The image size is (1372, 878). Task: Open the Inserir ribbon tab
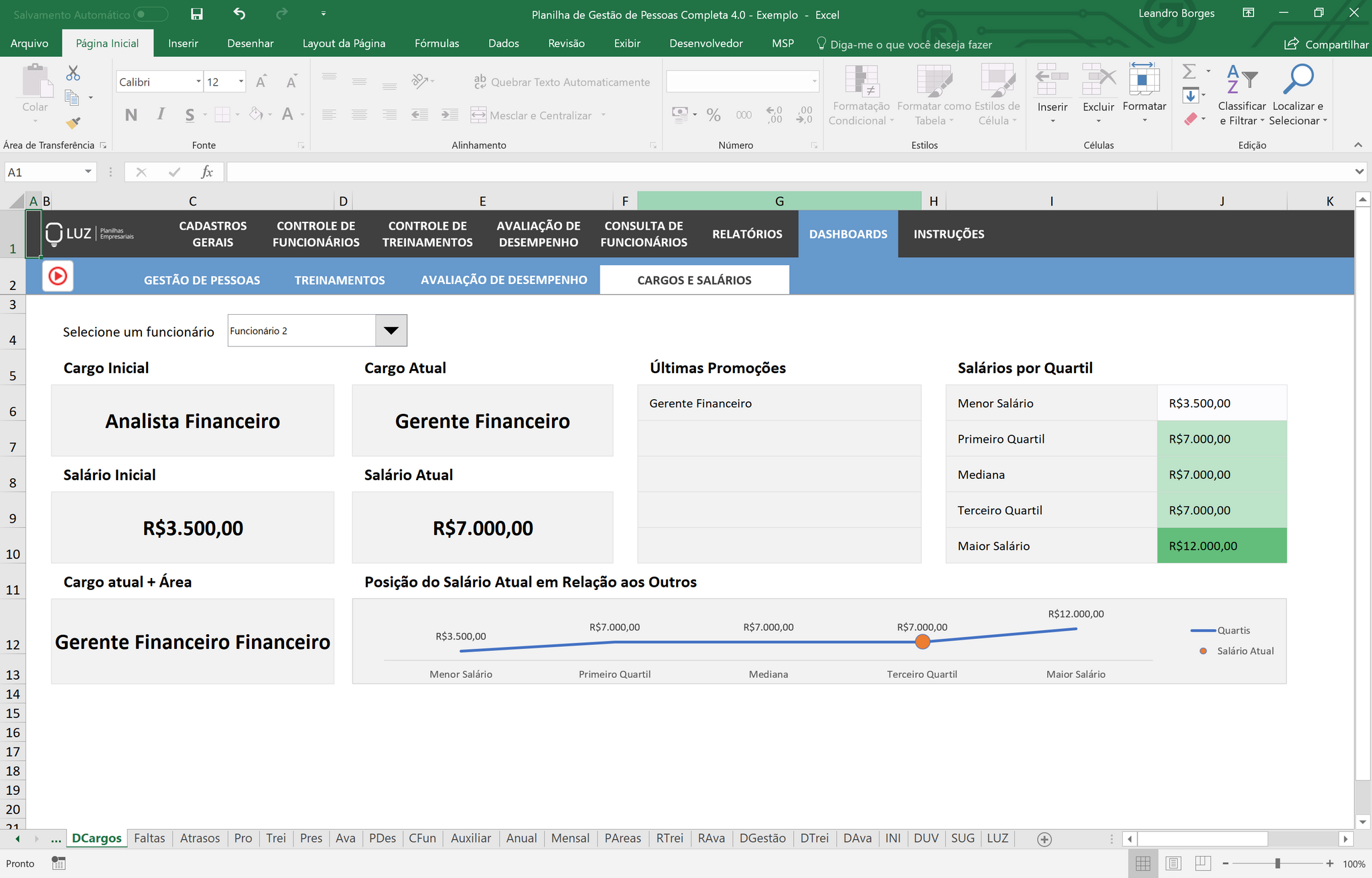tap(183, 44)
